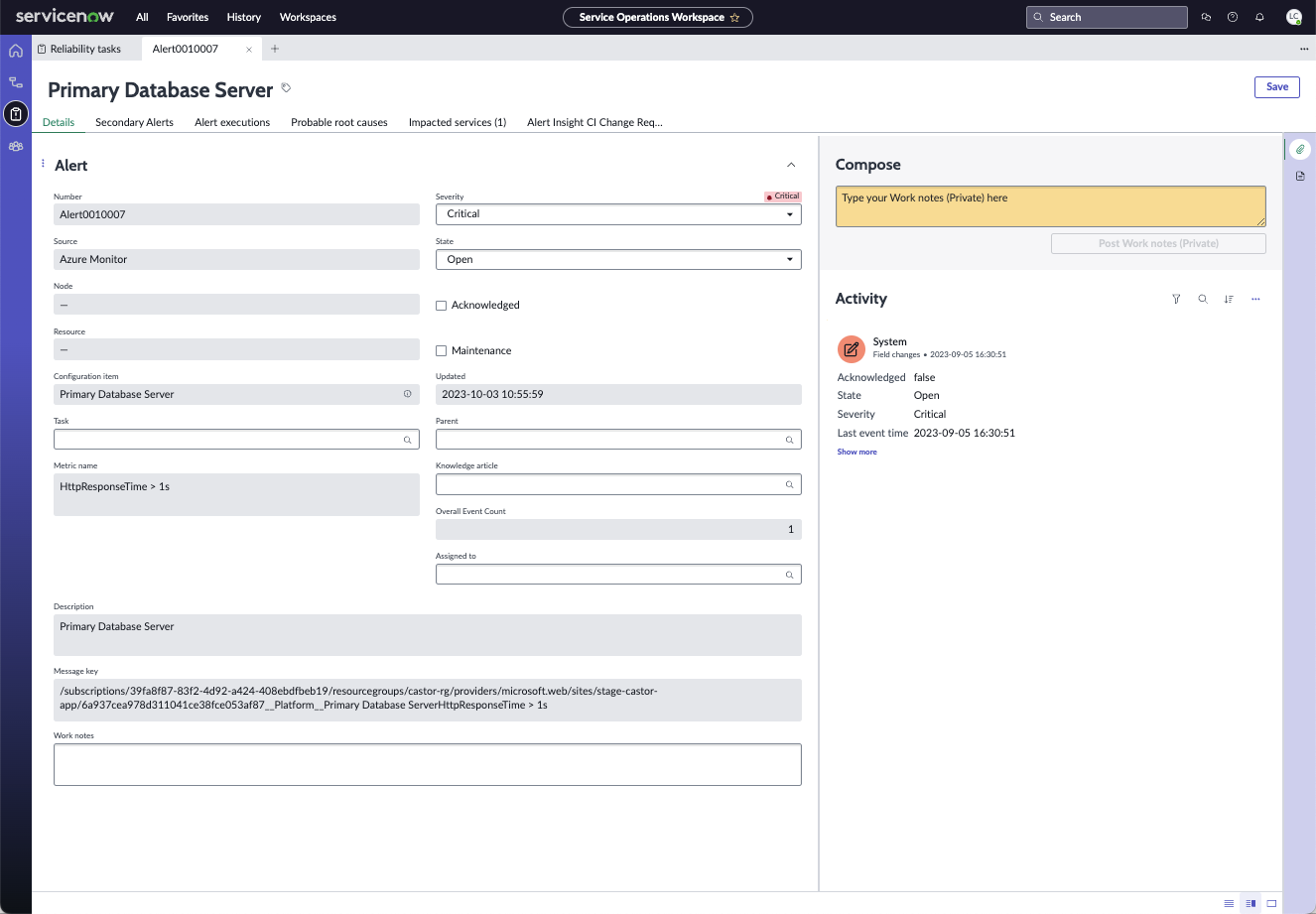Viewport: 1316px width, 914px height.
Task: Click the ServiceNow logo
Action: (x=65, y=17)
